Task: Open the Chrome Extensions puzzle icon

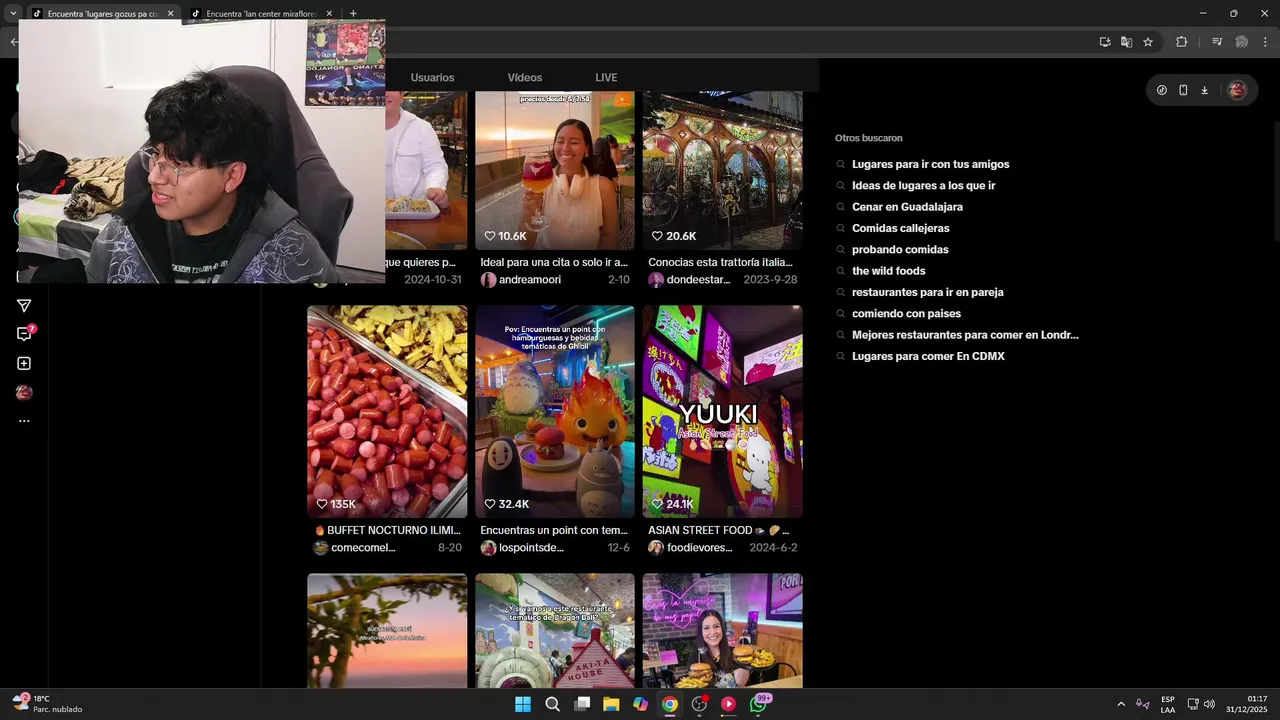Action: click(x=1181, y=42)
